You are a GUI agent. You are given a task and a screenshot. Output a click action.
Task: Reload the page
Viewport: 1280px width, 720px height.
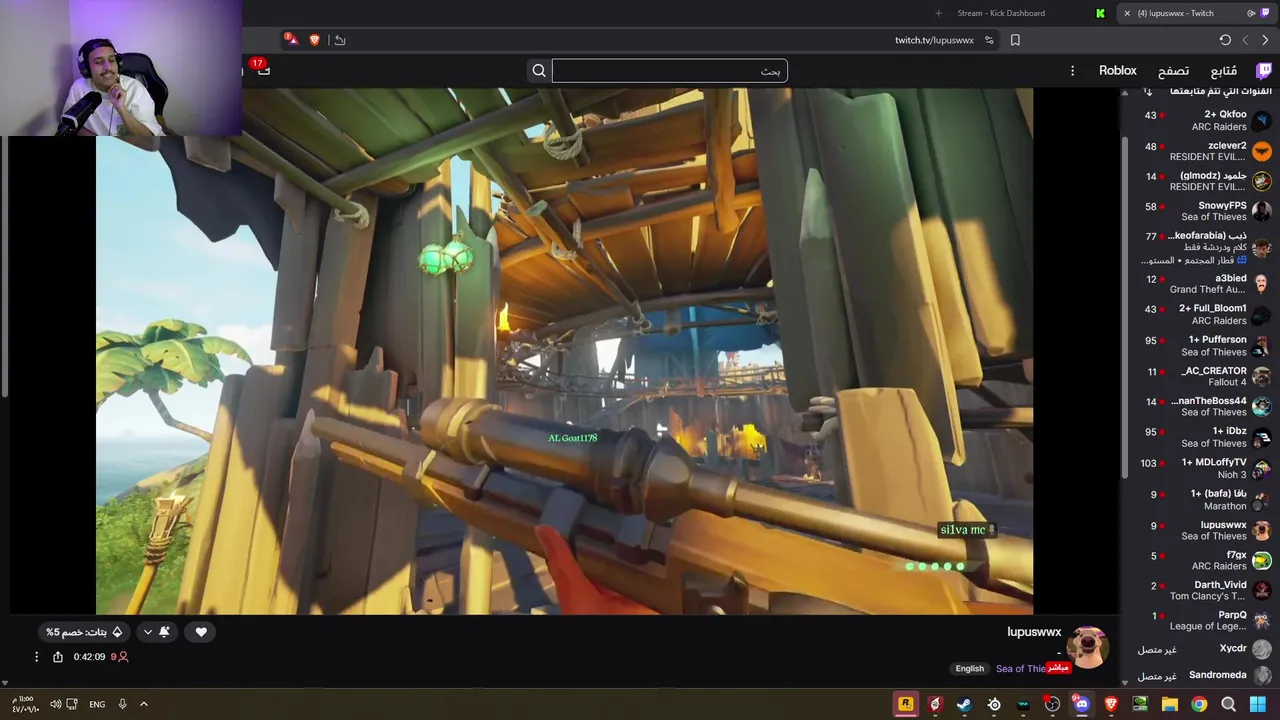click(1225, 40)
